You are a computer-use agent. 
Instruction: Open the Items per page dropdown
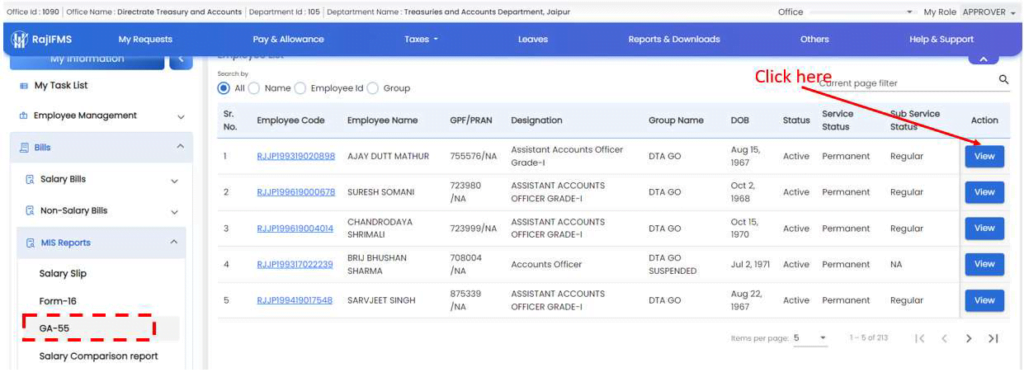810,338
